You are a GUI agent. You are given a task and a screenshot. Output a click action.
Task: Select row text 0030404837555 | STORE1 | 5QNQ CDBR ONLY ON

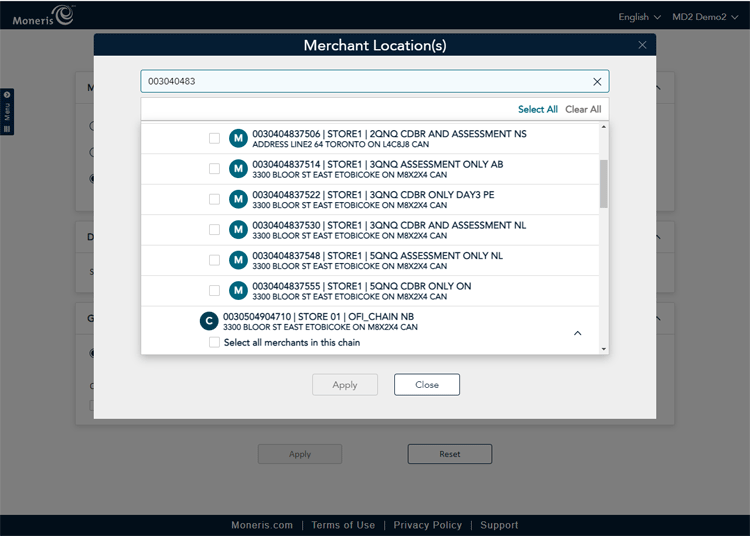pyautogui.click(x=362, y=286)
